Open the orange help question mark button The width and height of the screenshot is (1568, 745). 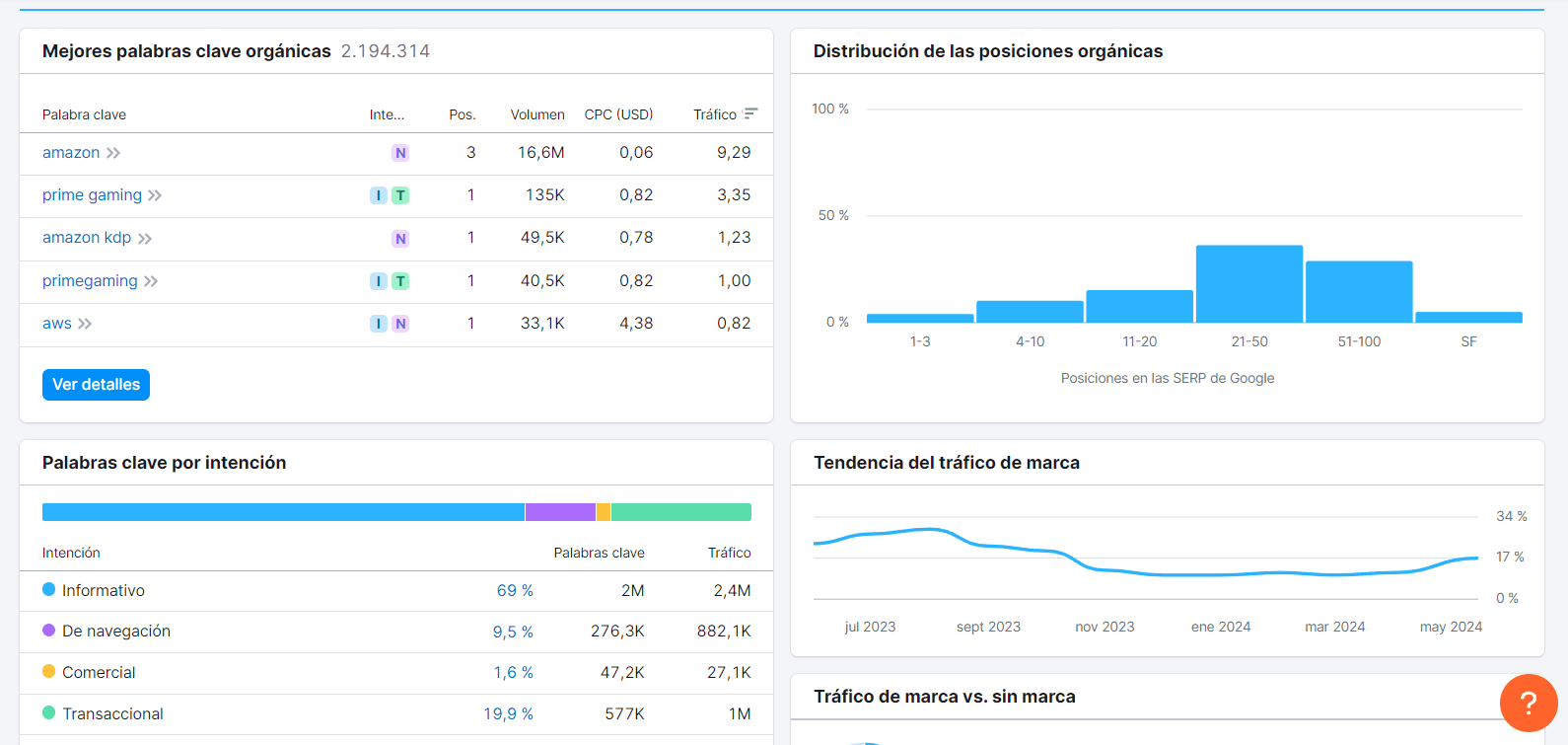tap(1528, 703)
